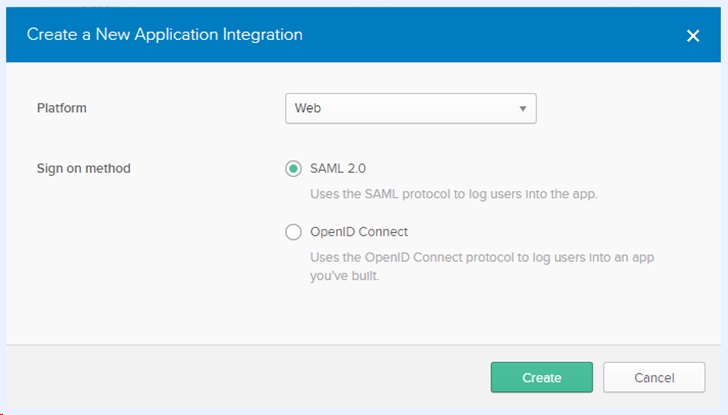The width and height of the screenshot is (728, 415).
Task: Click the 'OpenID Connect' option label
Action: click(359, 232)
